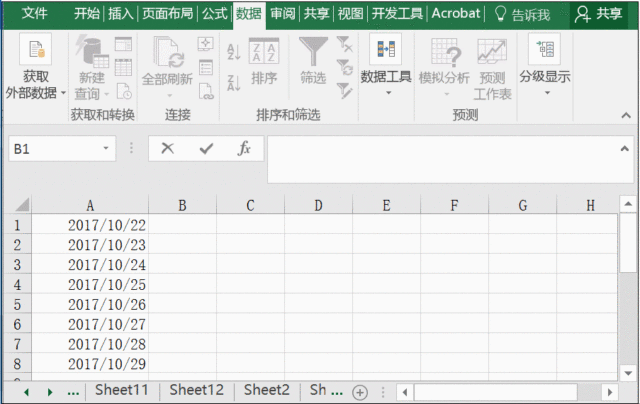Screen dimensions: 640x404
Task: Select cell containing 2017/10/29
Action: (90, 364)
